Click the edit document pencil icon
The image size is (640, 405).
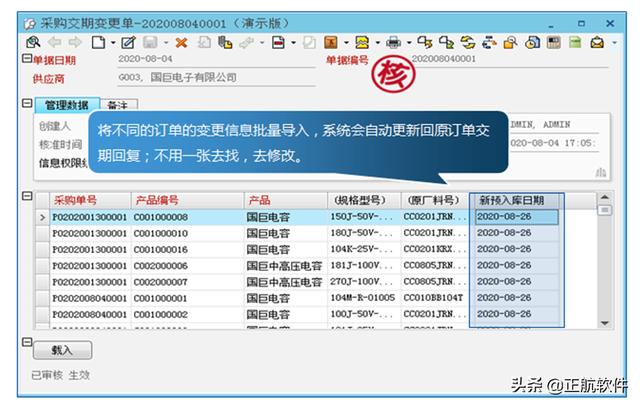click(x=128, y=42)
